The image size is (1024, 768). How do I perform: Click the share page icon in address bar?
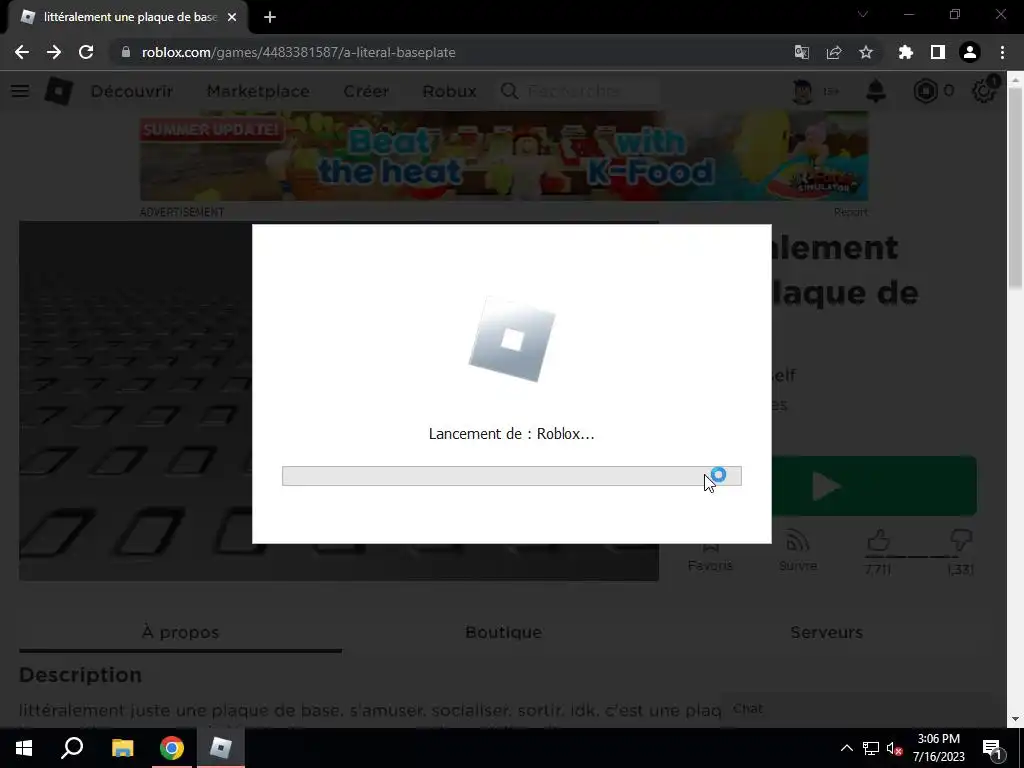coord(833,52)
